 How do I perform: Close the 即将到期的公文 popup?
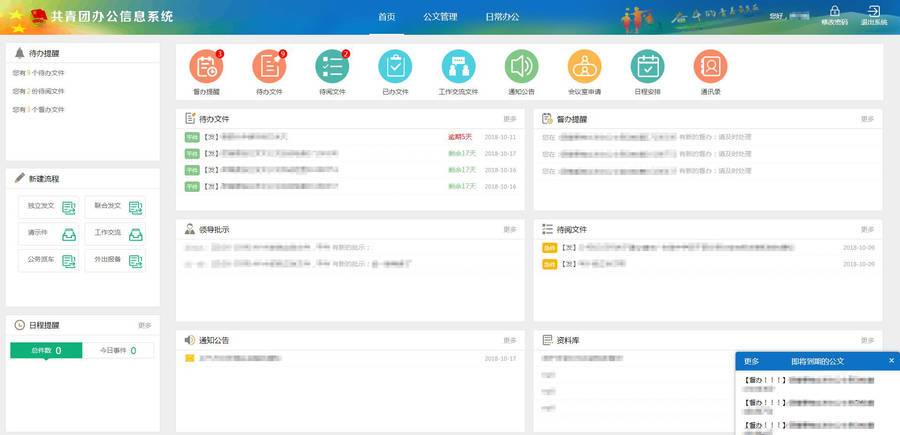pos(891,360)
